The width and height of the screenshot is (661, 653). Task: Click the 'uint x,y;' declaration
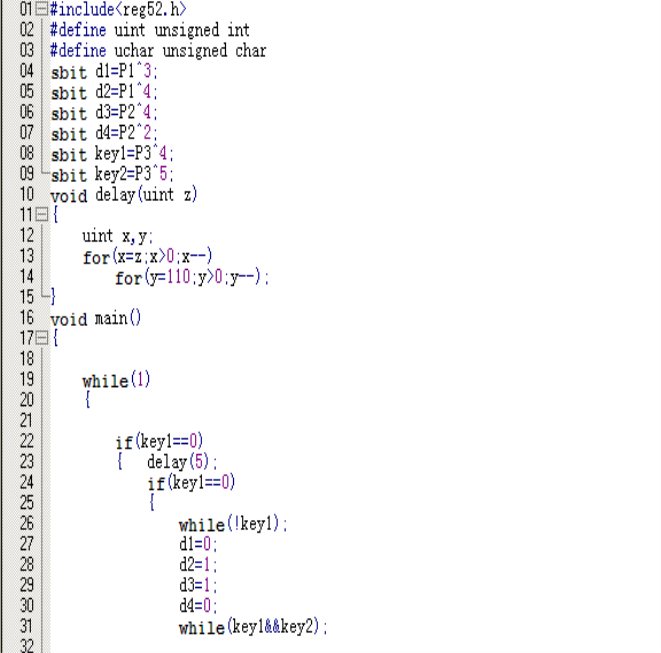[x=117, y=236]
